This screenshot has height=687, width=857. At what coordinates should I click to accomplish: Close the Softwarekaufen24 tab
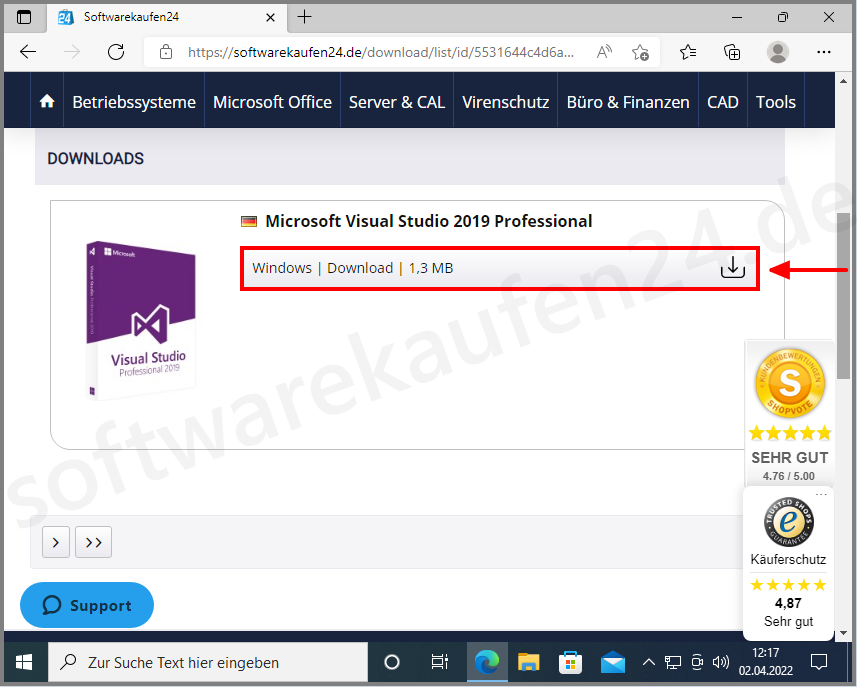click(270, 17)
